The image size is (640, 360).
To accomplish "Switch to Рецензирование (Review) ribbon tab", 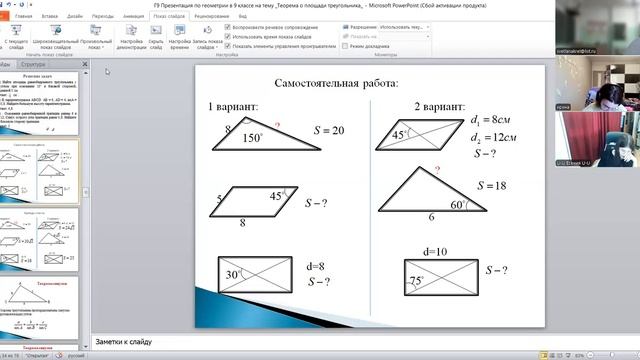I will point(211,16).
